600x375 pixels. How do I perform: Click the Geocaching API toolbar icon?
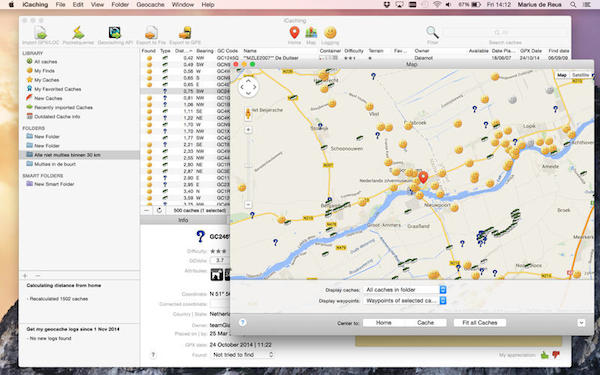114,33
